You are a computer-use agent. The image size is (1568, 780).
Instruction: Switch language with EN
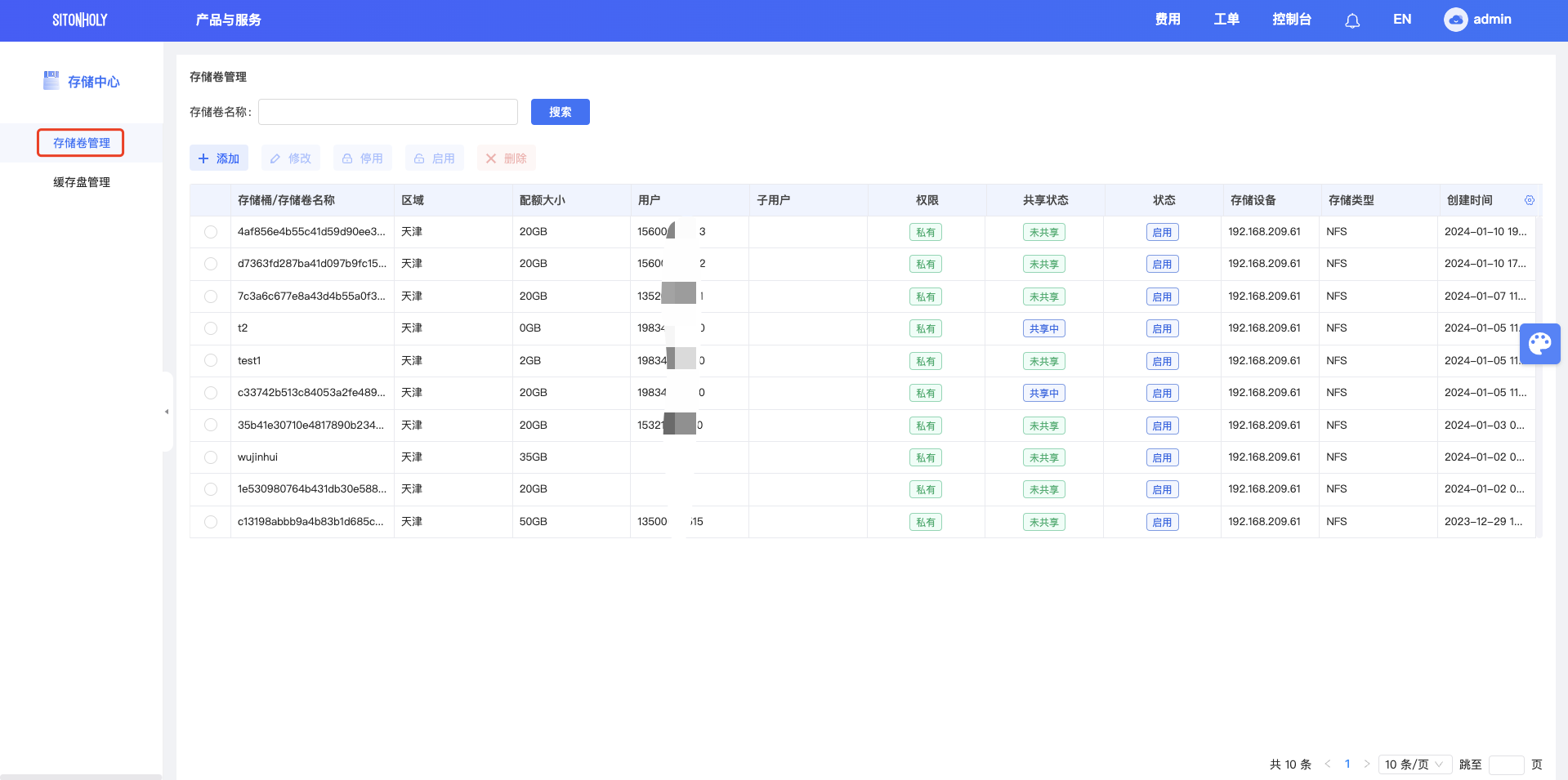click(x=1402, y=20)
